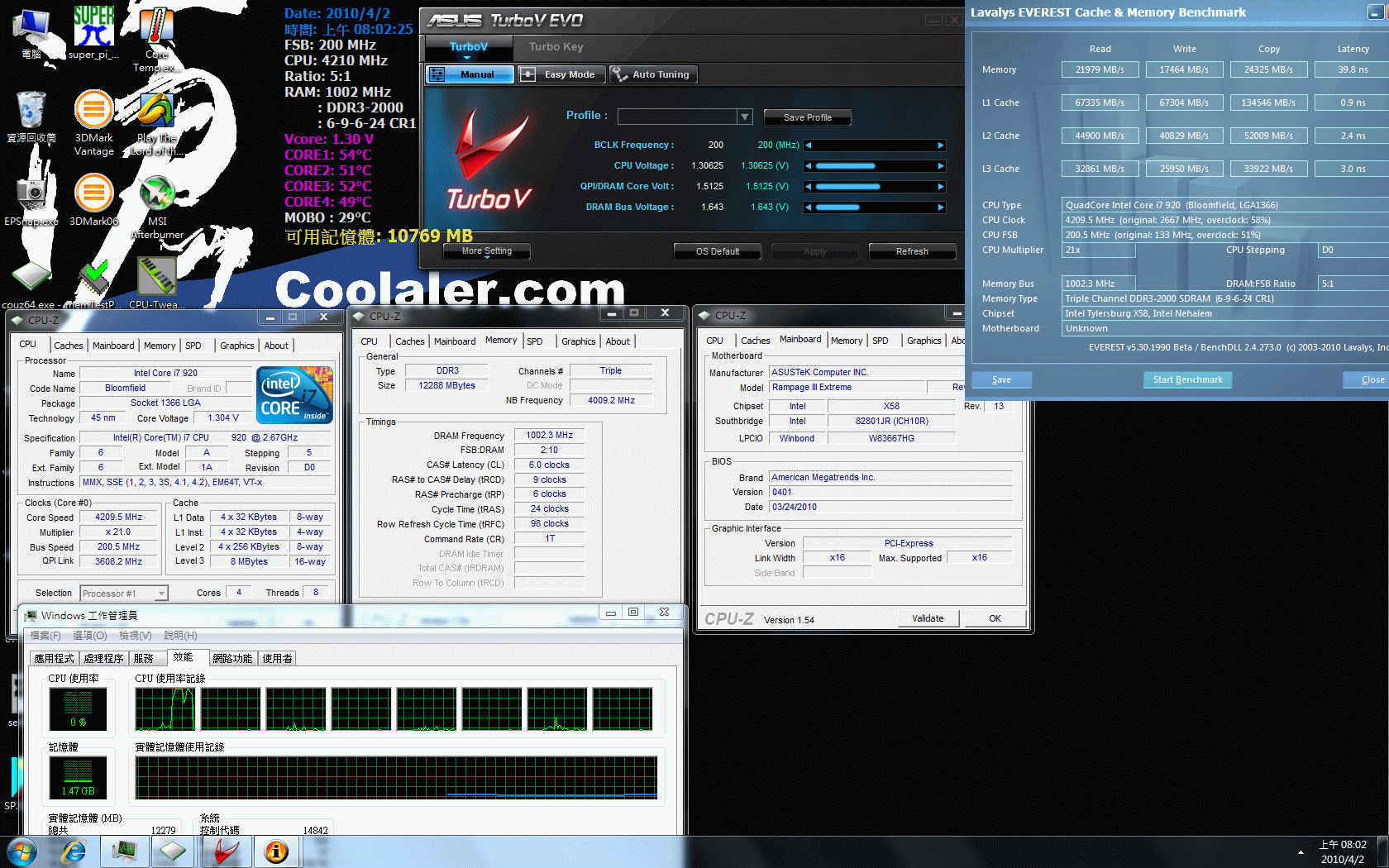
Task: Click the OK button in CPU-Z
Action: pyautogui.click(x=995, y=618)
